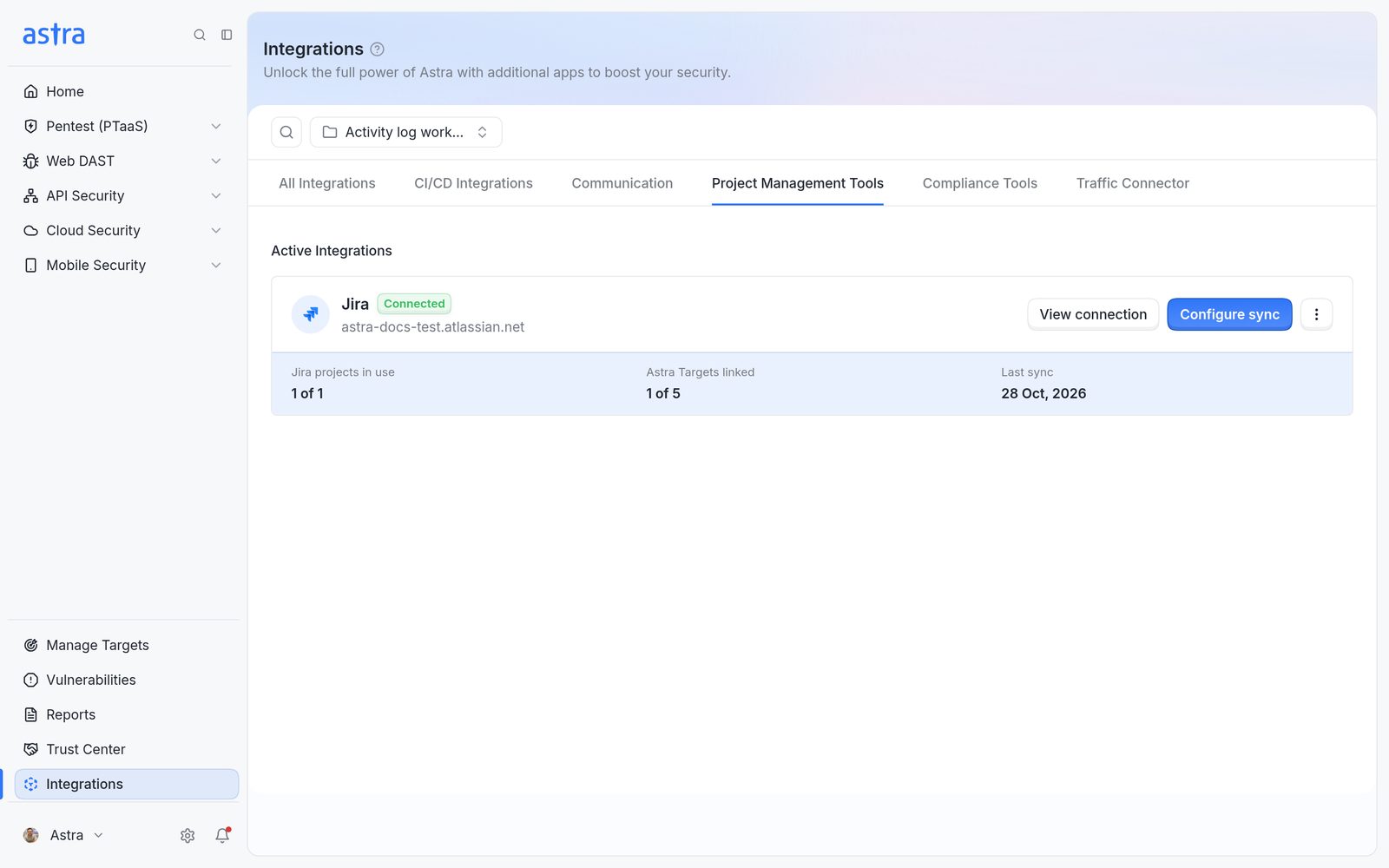Click astra-docs-test.atlassian.net text
The image size is (1389, 868).
coord(432,327)
